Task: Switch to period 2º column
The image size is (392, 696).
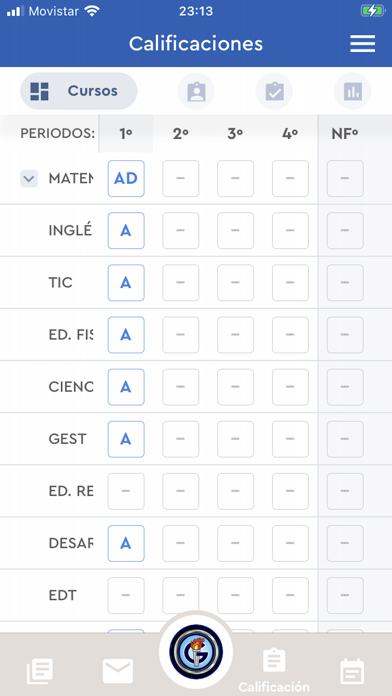Action: coord(181,134)
